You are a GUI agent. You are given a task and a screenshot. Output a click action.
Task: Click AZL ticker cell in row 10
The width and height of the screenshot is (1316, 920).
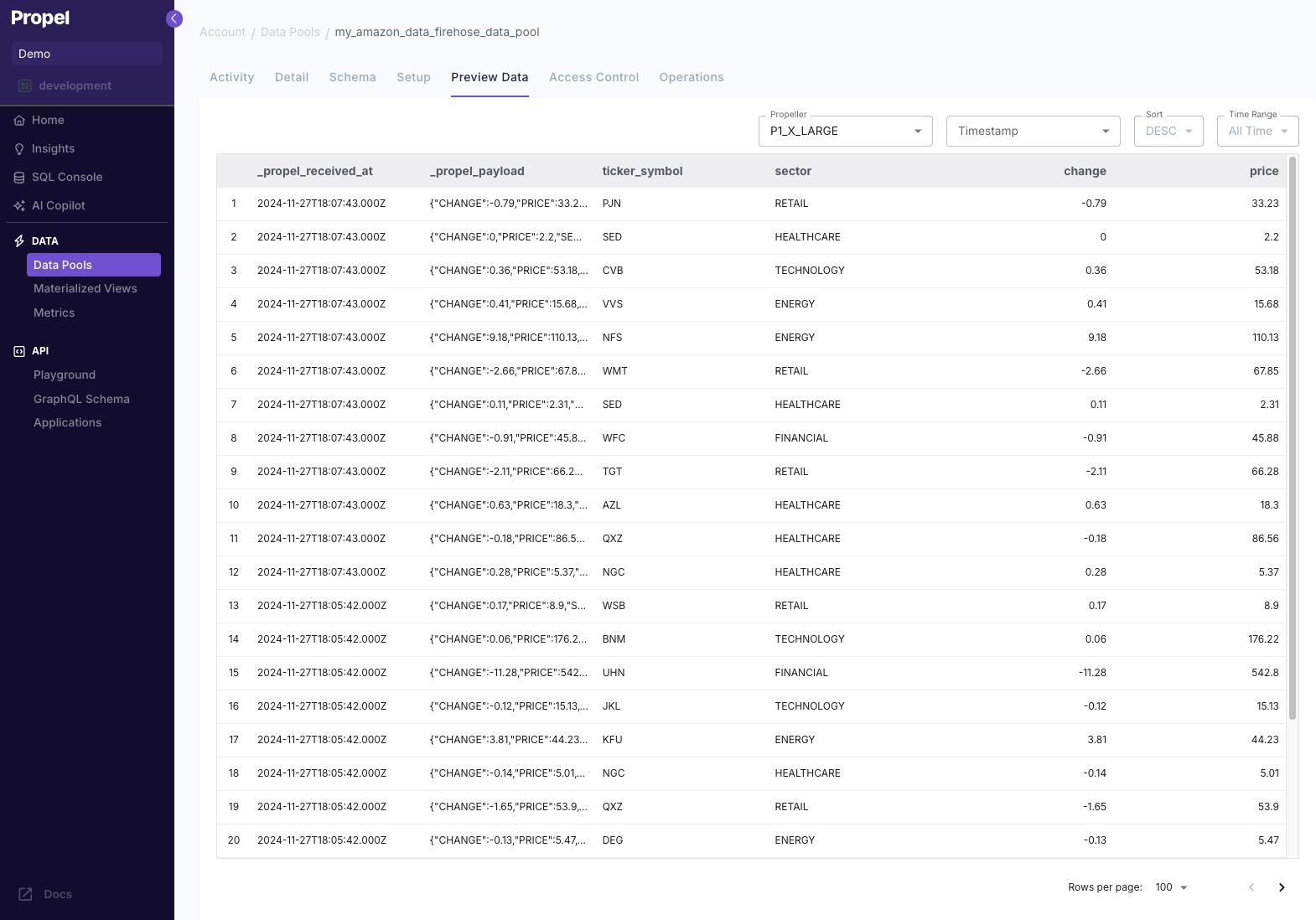[612, 505]
